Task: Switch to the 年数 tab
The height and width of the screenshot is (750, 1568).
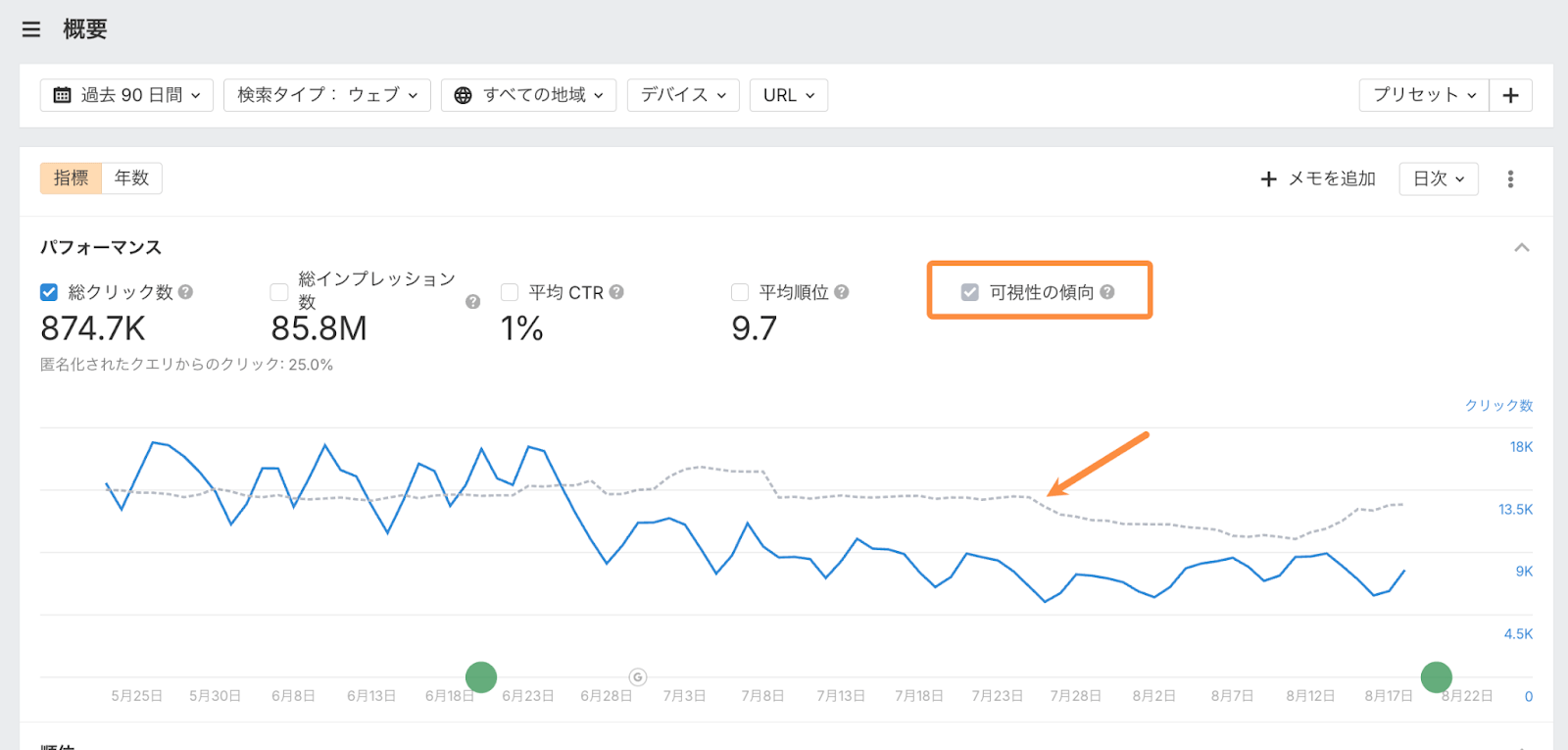Action: [x=131, y=178]
